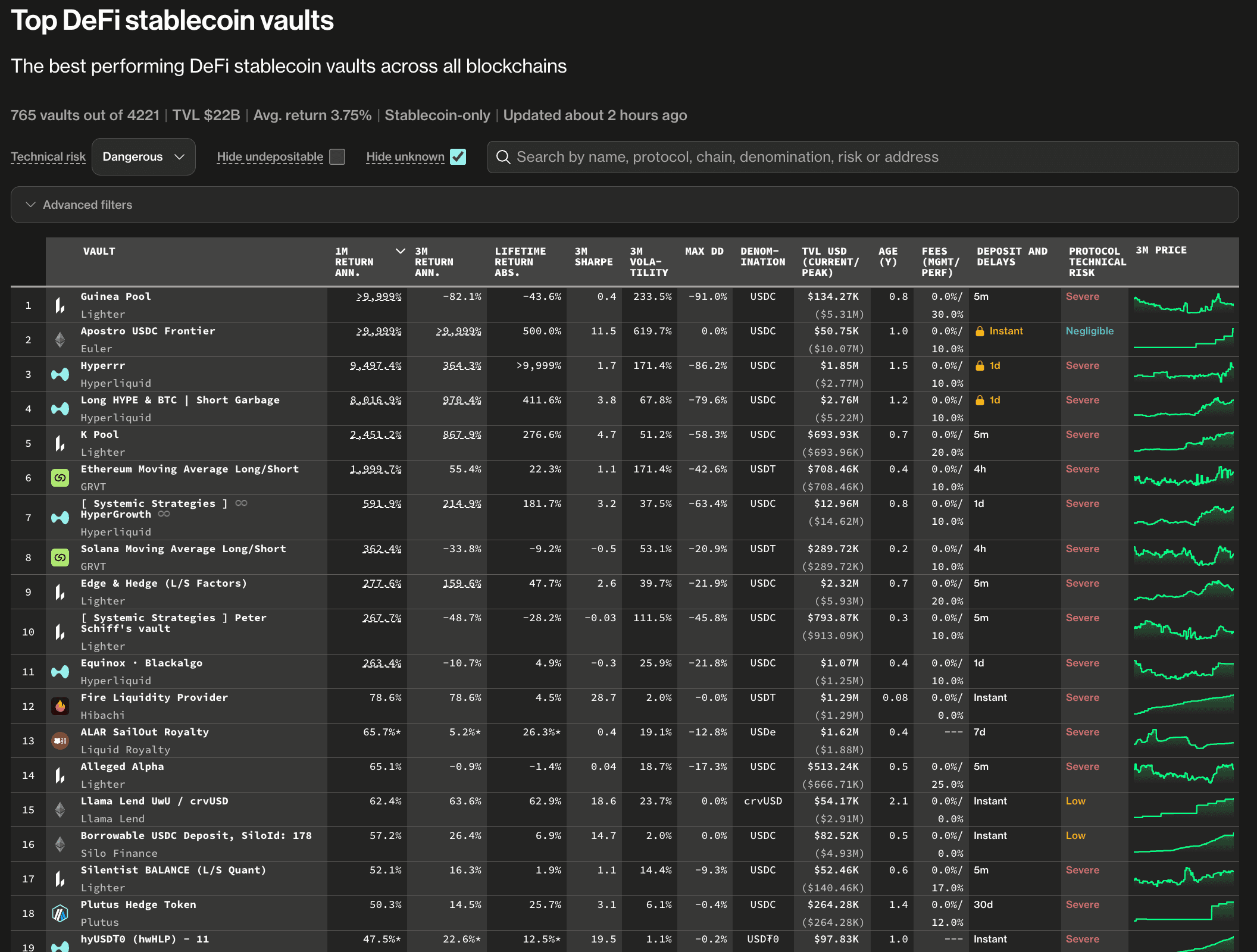Click the USDe denomination cell
1257x952 pixels.
click(763, 732)
